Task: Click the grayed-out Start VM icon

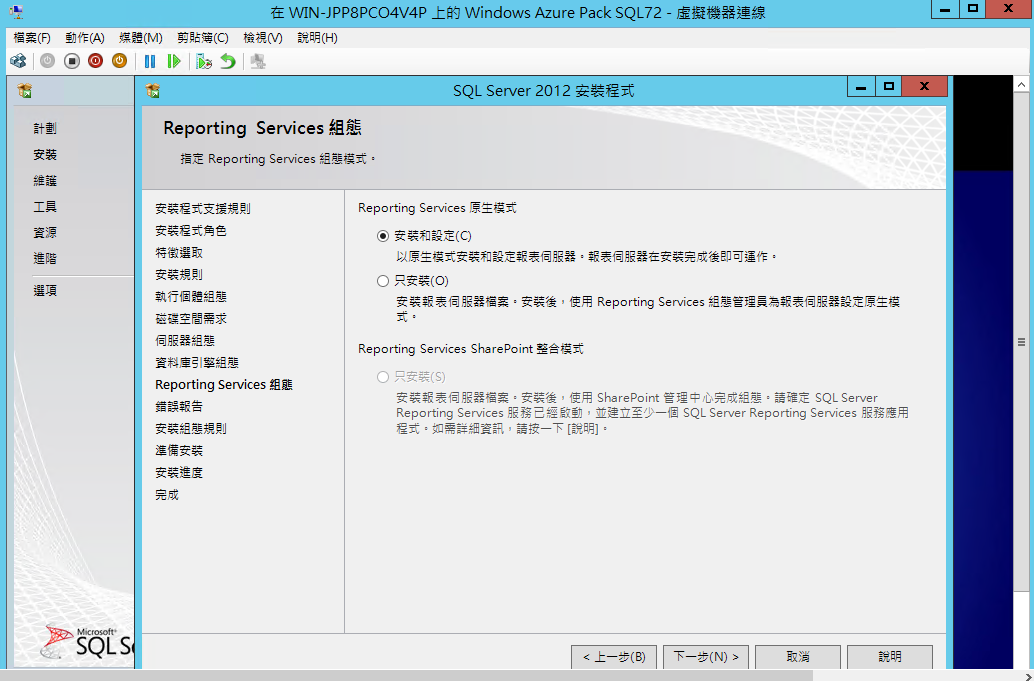Action: (47, 61)
